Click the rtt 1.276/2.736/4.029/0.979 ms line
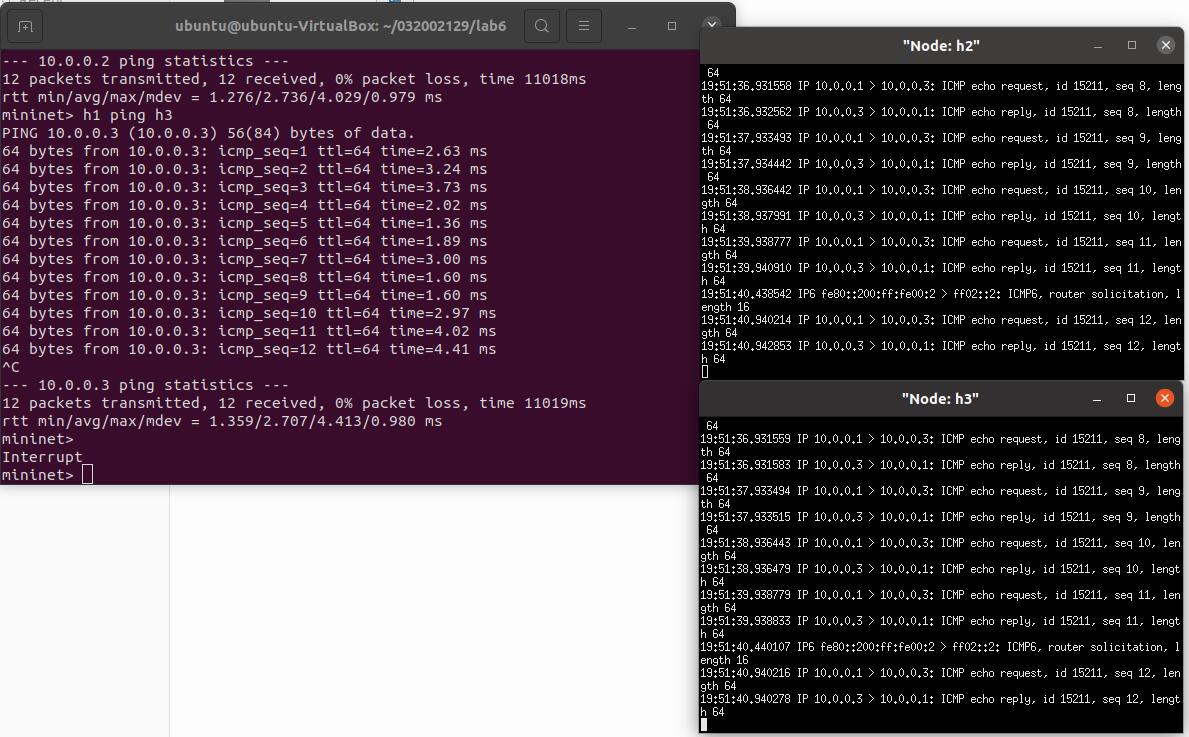This screenshot has height=737, width=1189. coord(221,97)
